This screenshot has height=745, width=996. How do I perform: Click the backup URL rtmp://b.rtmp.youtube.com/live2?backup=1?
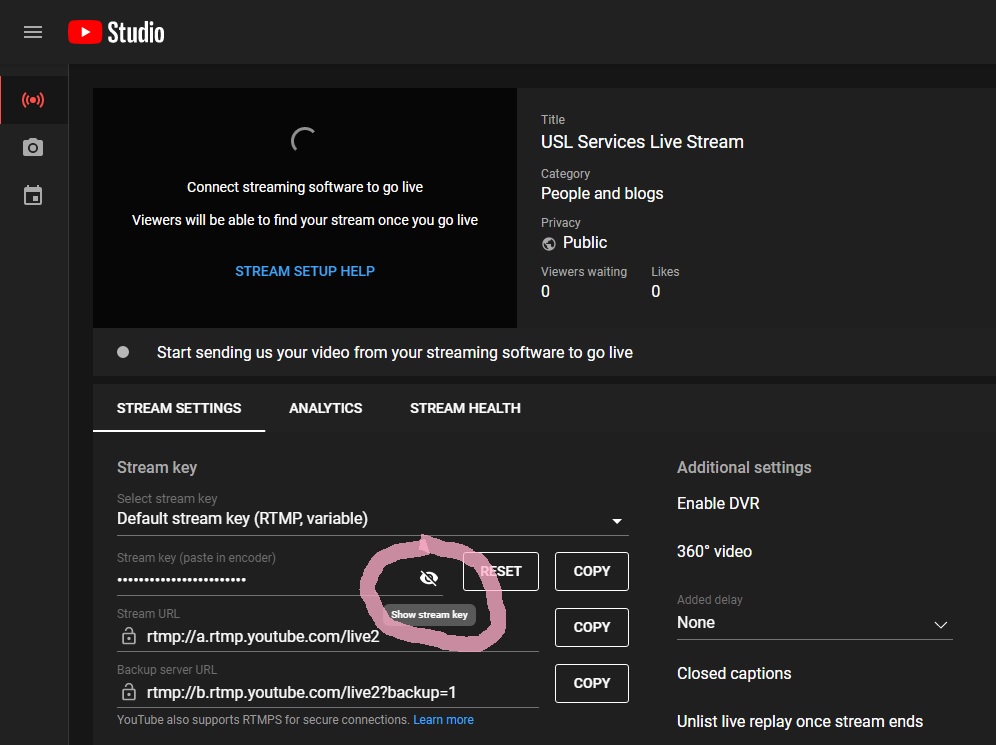coord(301,692)
